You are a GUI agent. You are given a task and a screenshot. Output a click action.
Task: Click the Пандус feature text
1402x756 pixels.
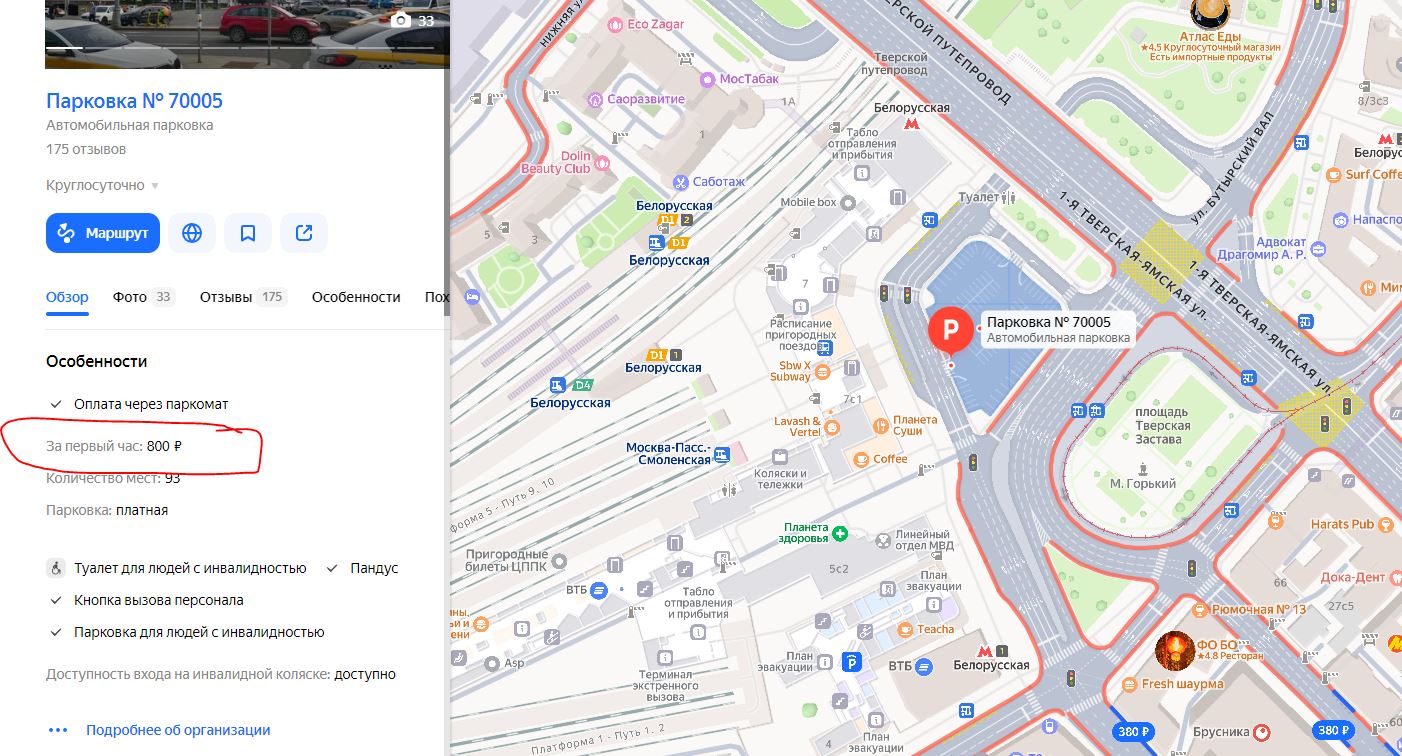tap(374, 568)
